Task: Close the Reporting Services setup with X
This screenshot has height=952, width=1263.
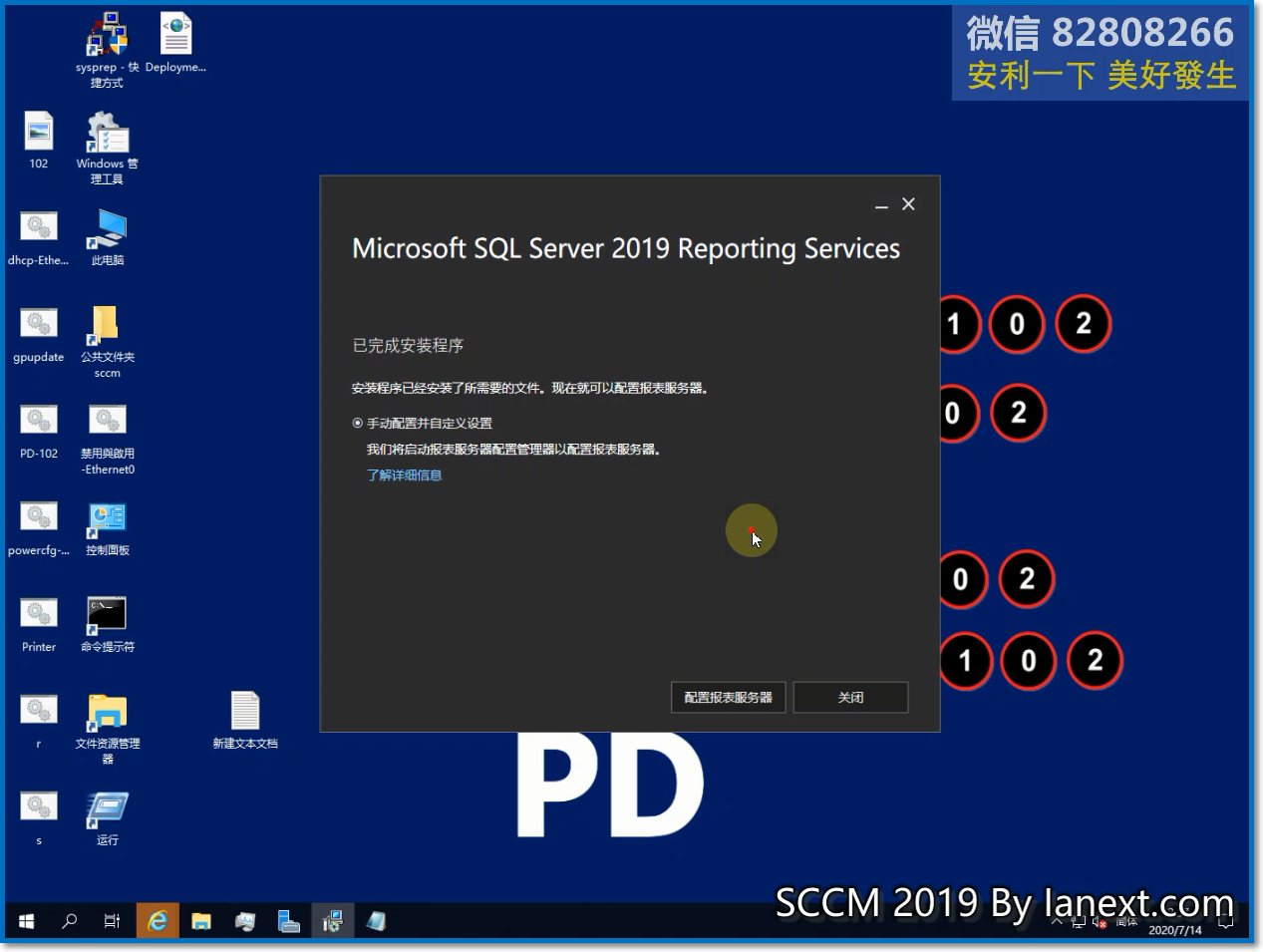Action: [908, 204]
